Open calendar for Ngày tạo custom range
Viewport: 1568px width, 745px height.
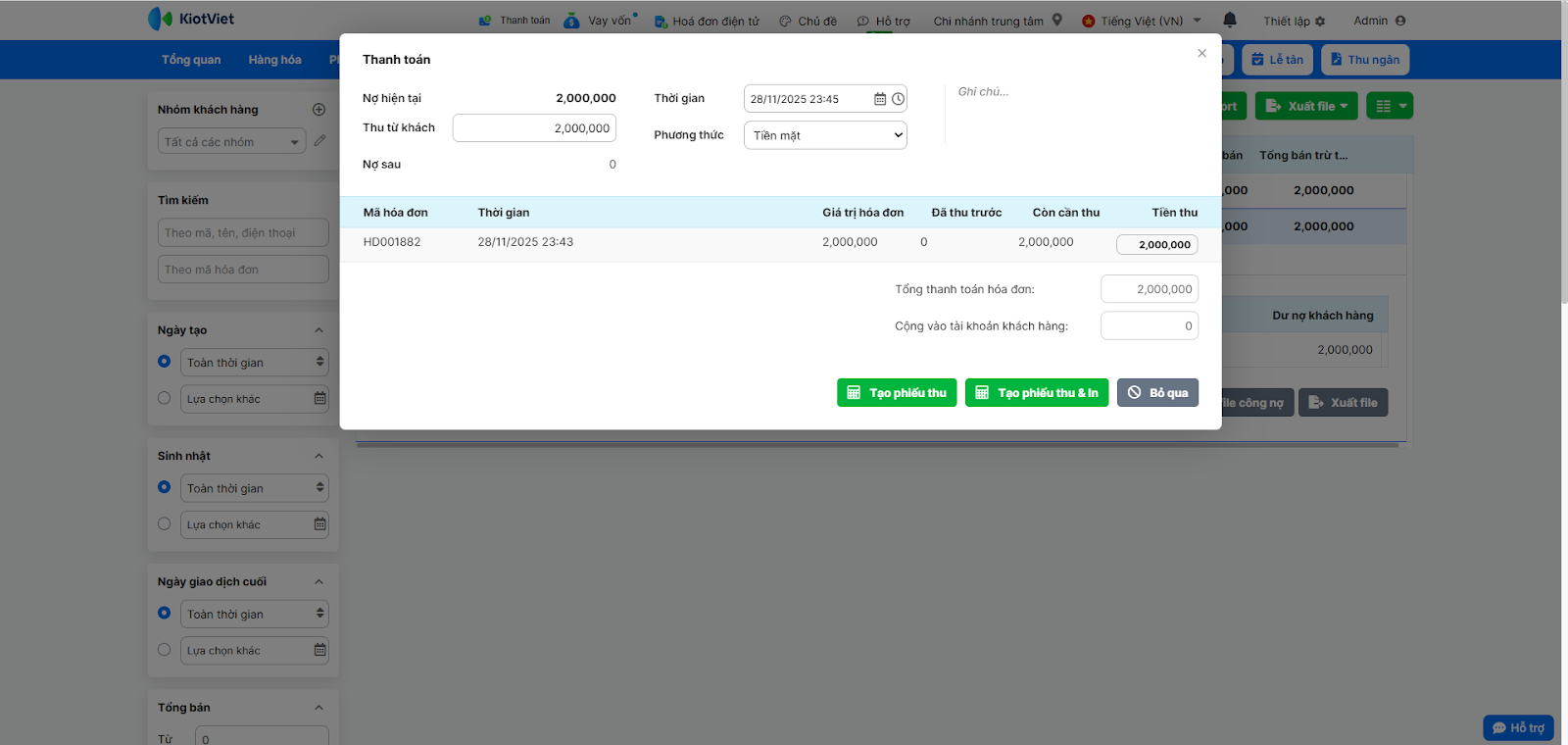320,398
